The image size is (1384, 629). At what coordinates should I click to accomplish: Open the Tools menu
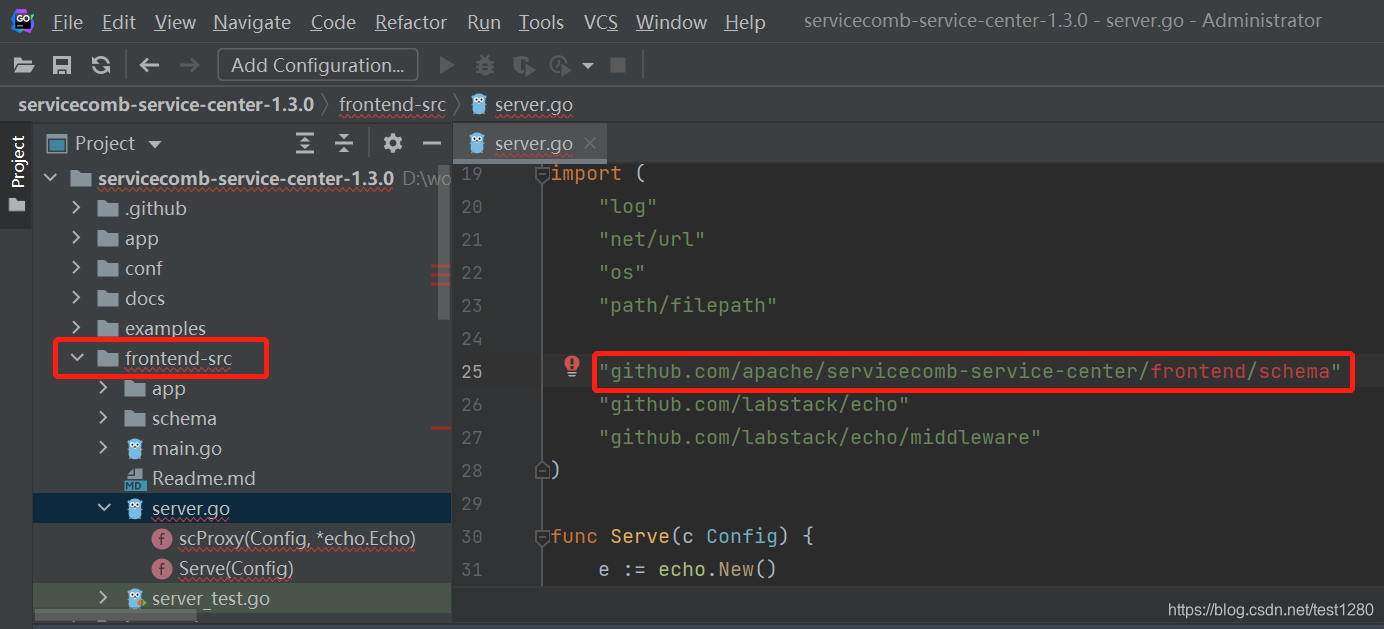(541, 21)
